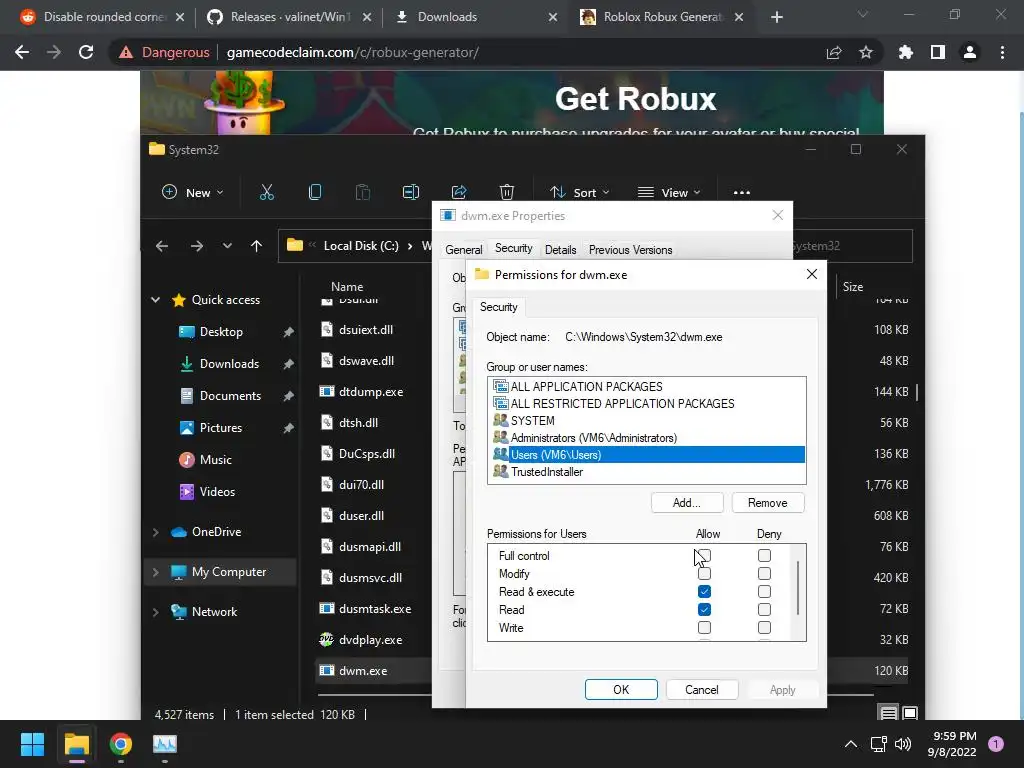Click the Chrome taskbar icon
Image resolution: width=1024 pixels, height=768 pixels.
click(121, 744)
